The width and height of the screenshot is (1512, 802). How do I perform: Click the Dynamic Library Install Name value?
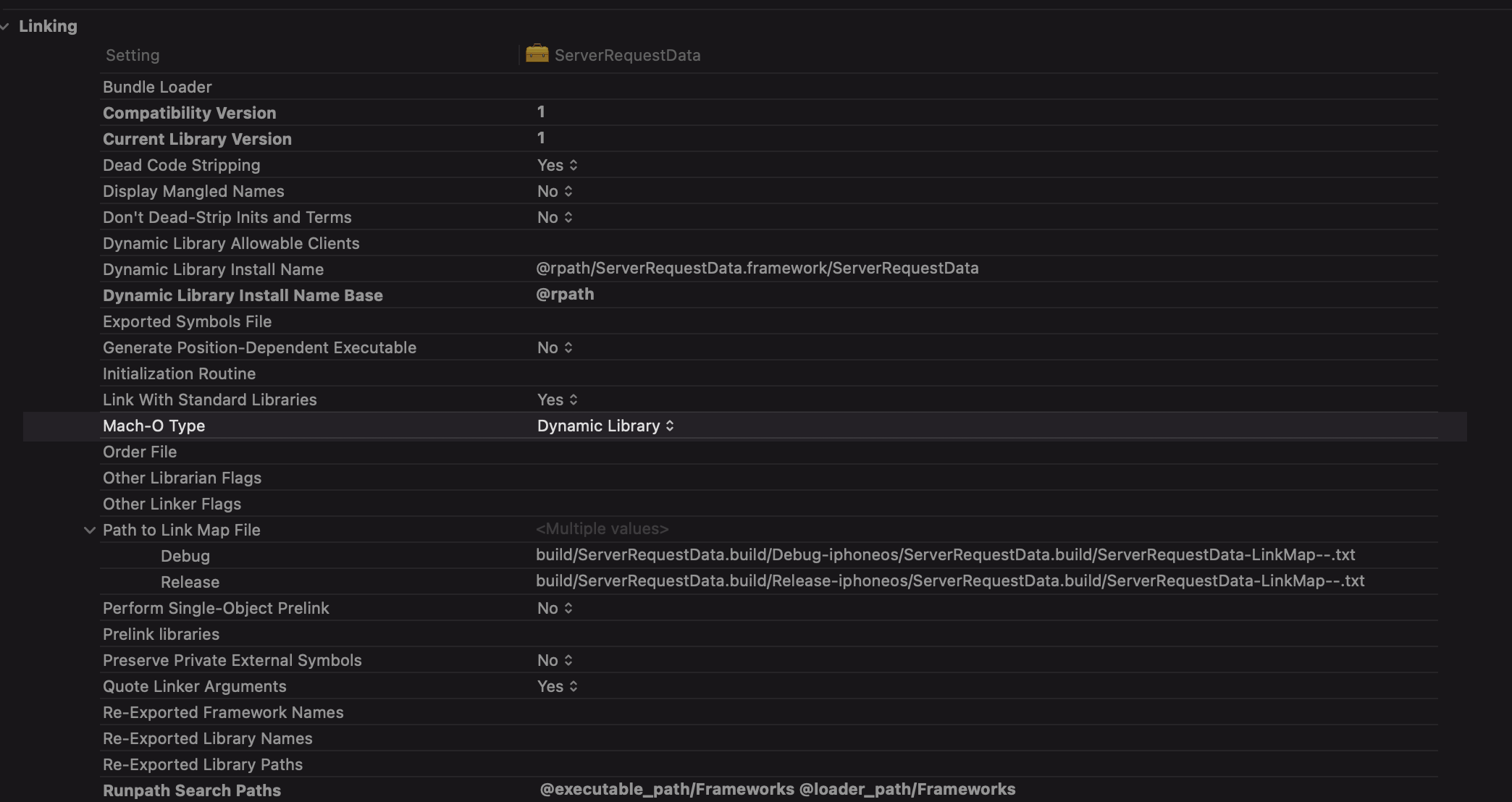tap(757, 269)
